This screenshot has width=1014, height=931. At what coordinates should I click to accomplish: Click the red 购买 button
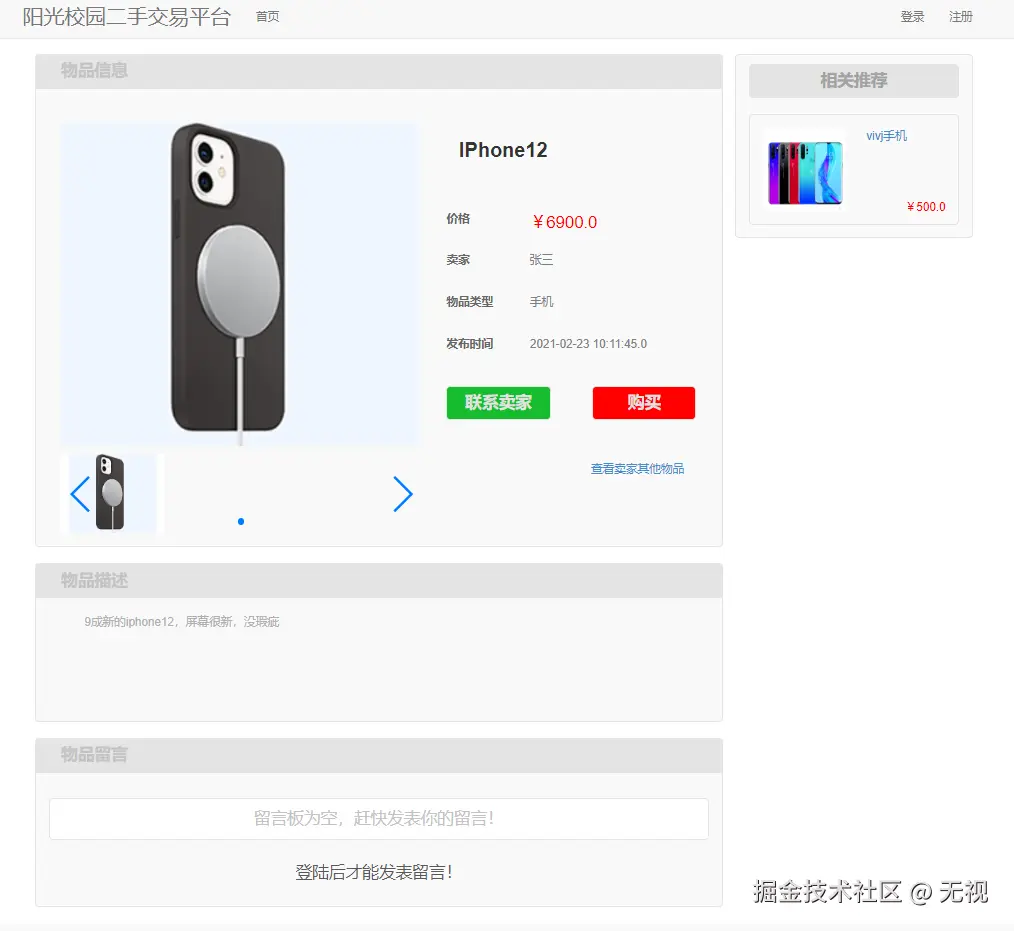(x=643, y=403)
